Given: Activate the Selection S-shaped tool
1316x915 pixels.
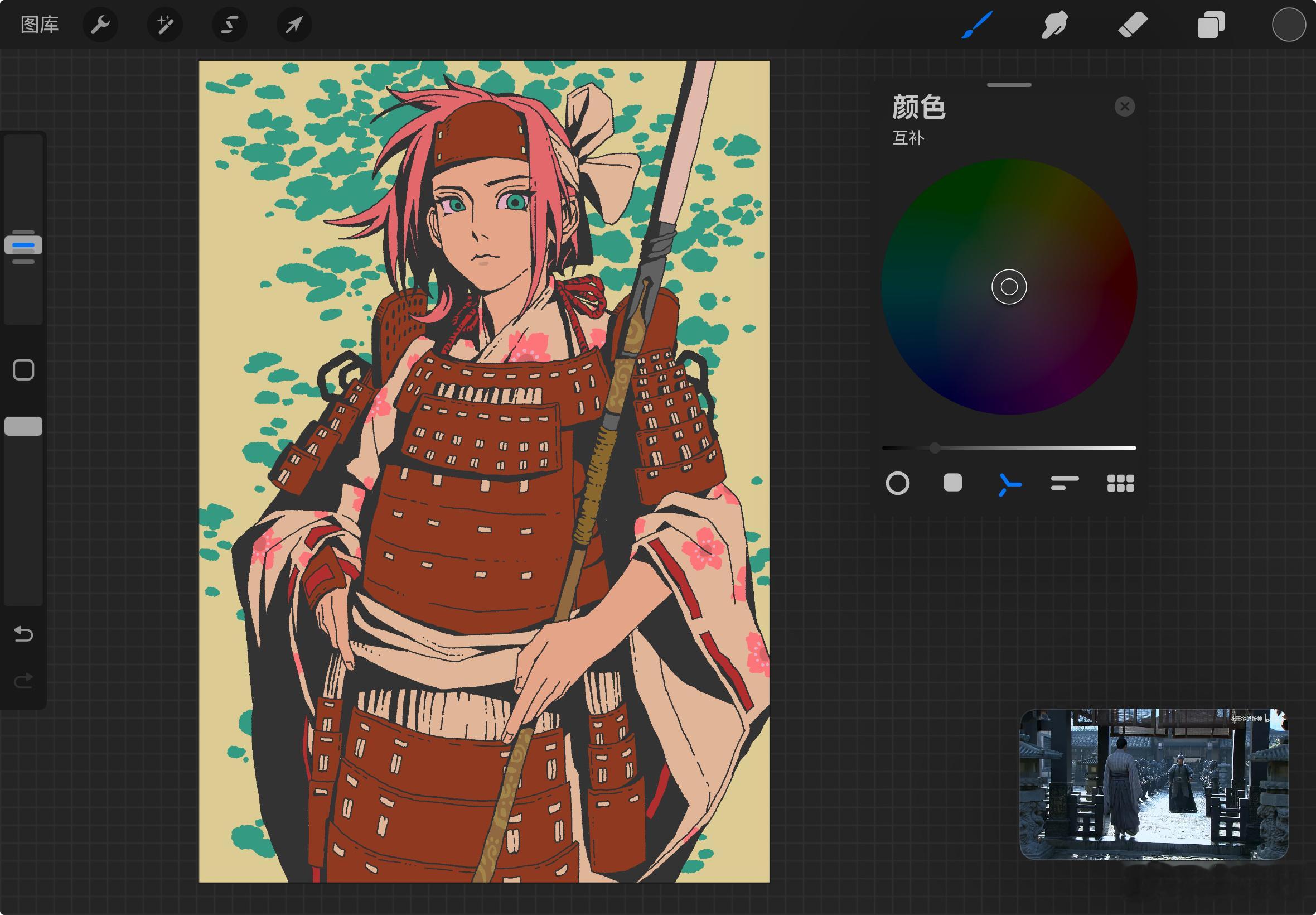Looking at the screenshot, I should point(230,25).
